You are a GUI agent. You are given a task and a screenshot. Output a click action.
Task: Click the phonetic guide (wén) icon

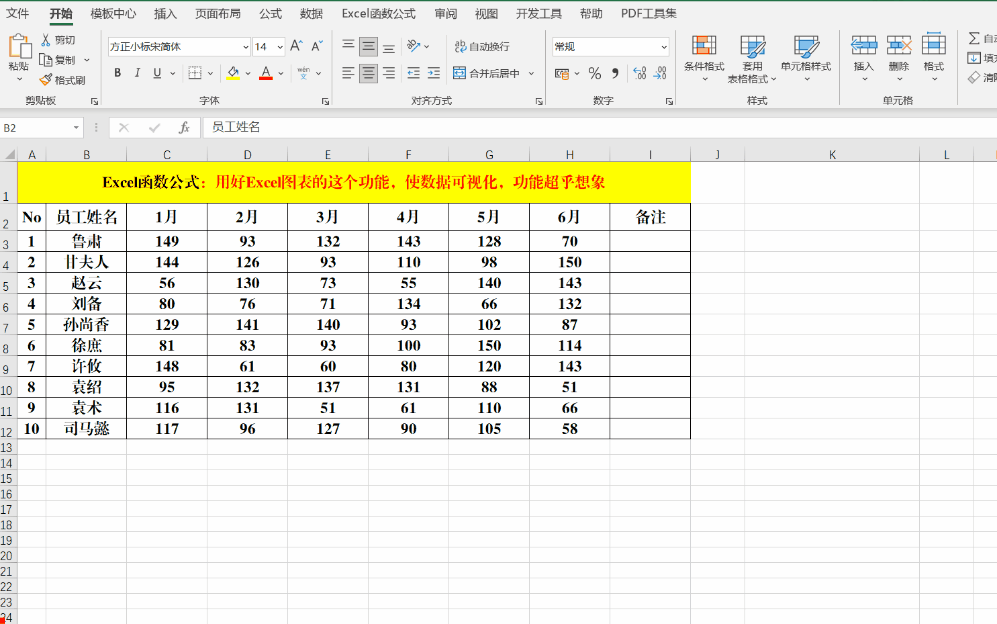303,73
